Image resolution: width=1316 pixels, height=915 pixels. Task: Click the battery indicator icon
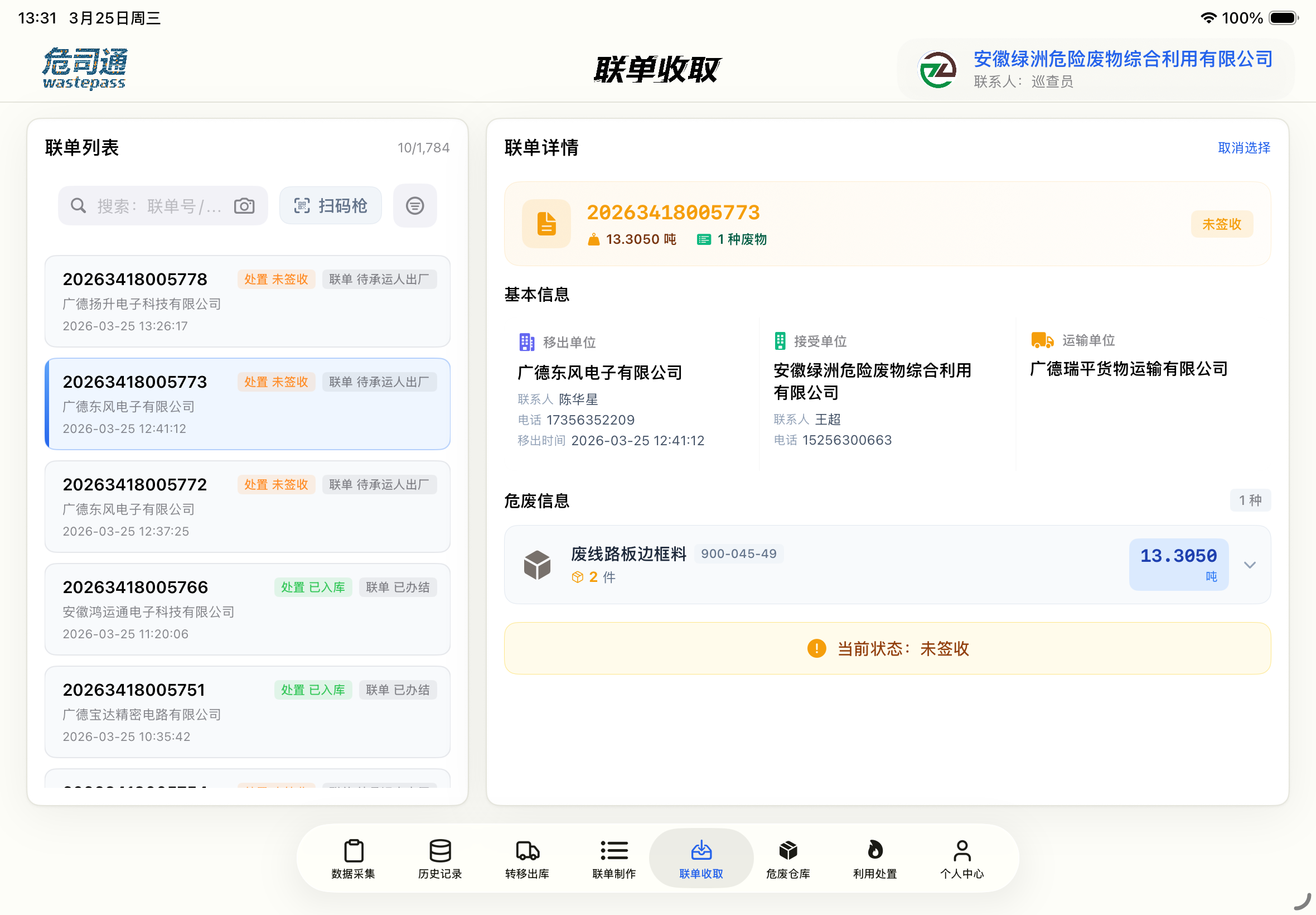[x=1283, y=18]
